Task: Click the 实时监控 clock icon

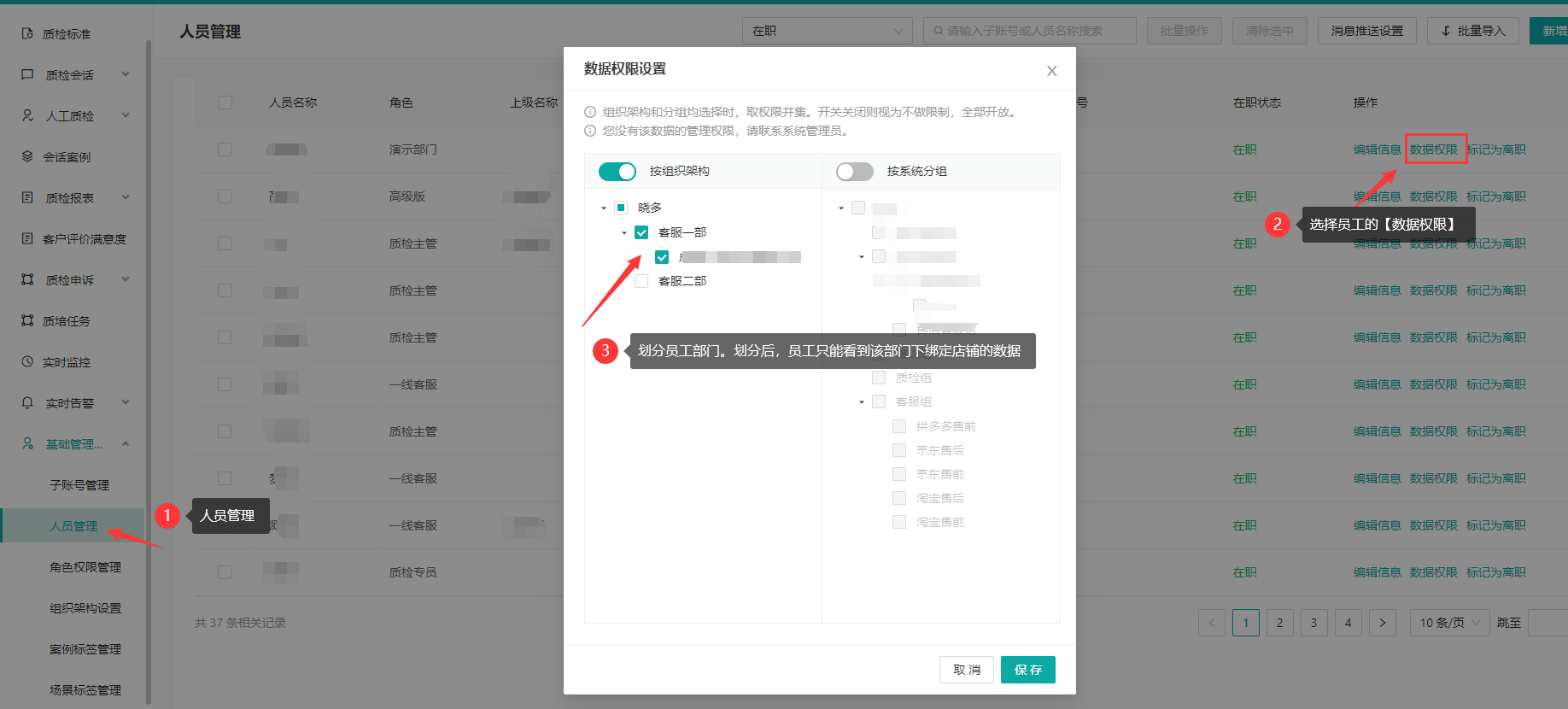Action: click(27, 361)
